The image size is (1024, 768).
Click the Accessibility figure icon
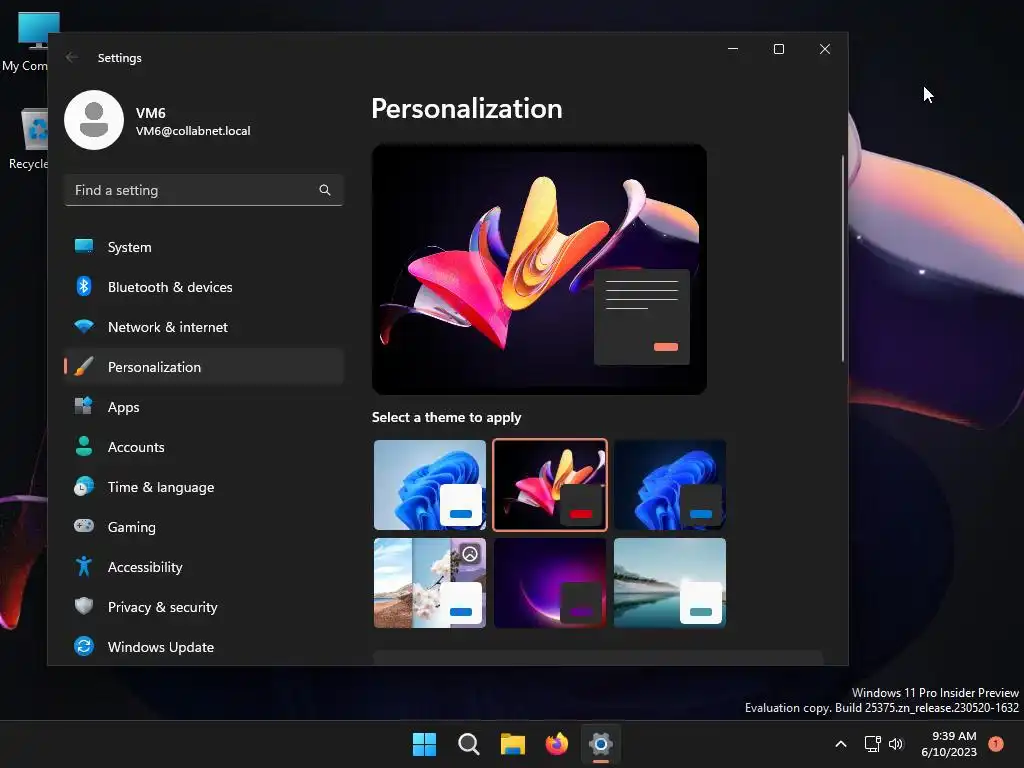tap(84, 566)
